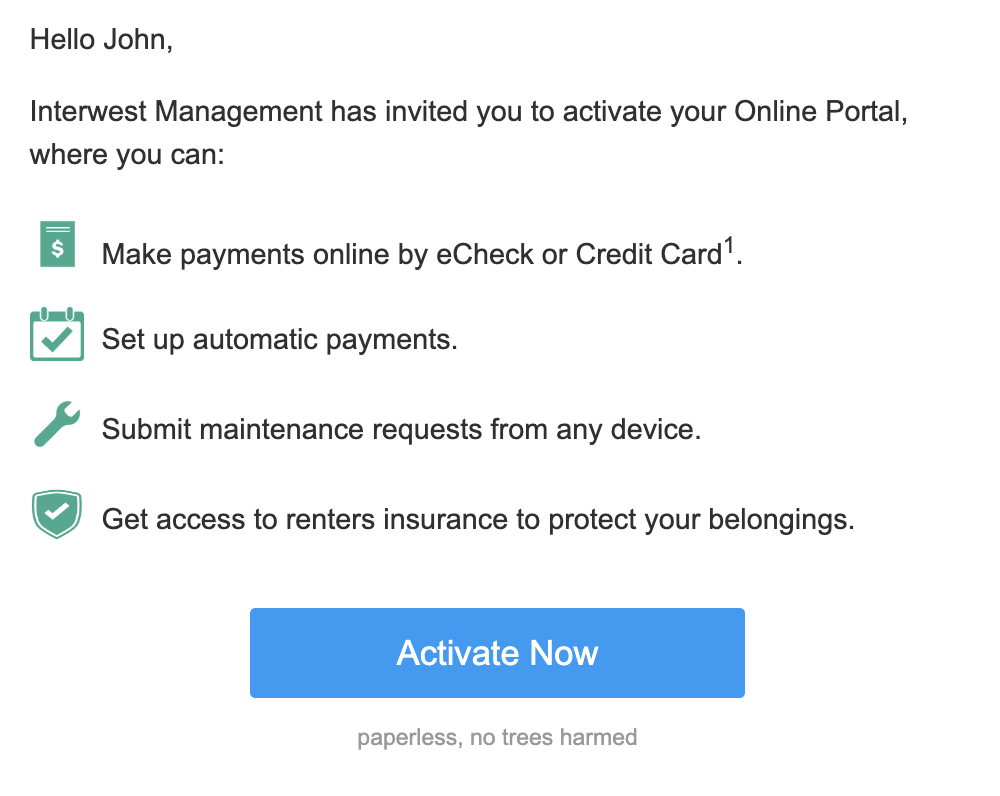Click the words "Credit Card" in payments line

(x=648, y=254)
